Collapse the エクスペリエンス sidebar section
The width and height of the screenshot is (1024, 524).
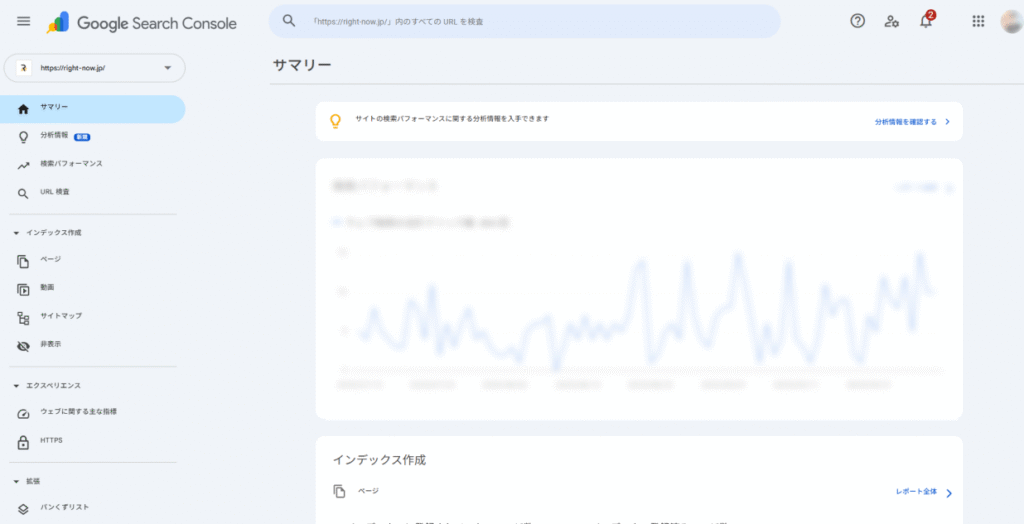[16, 385]
